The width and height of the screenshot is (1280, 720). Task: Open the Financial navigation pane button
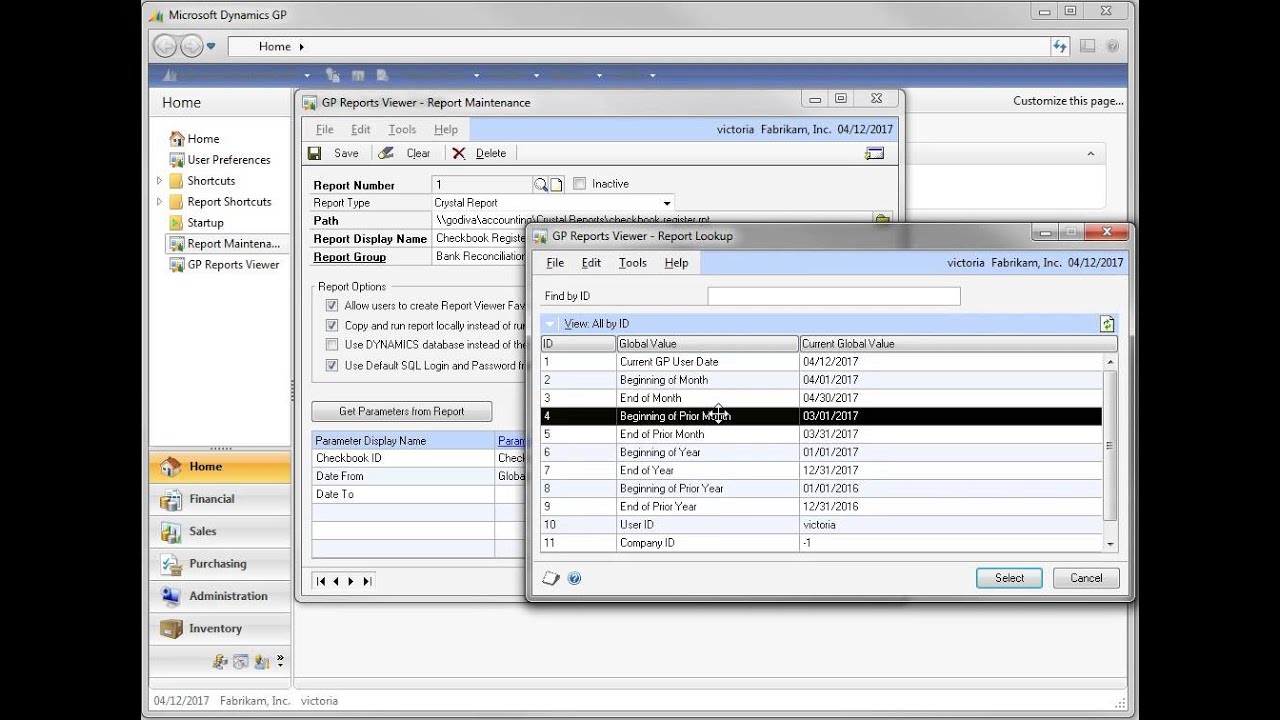point(220,499)
